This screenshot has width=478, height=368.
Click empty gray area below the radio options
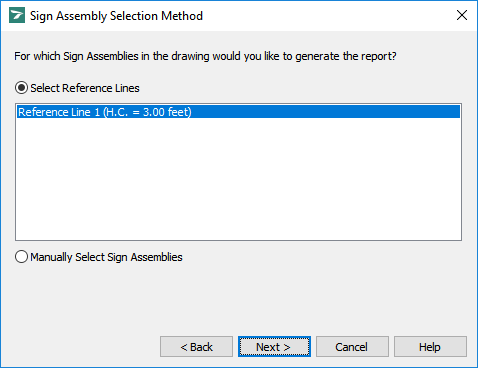[238, 298]
